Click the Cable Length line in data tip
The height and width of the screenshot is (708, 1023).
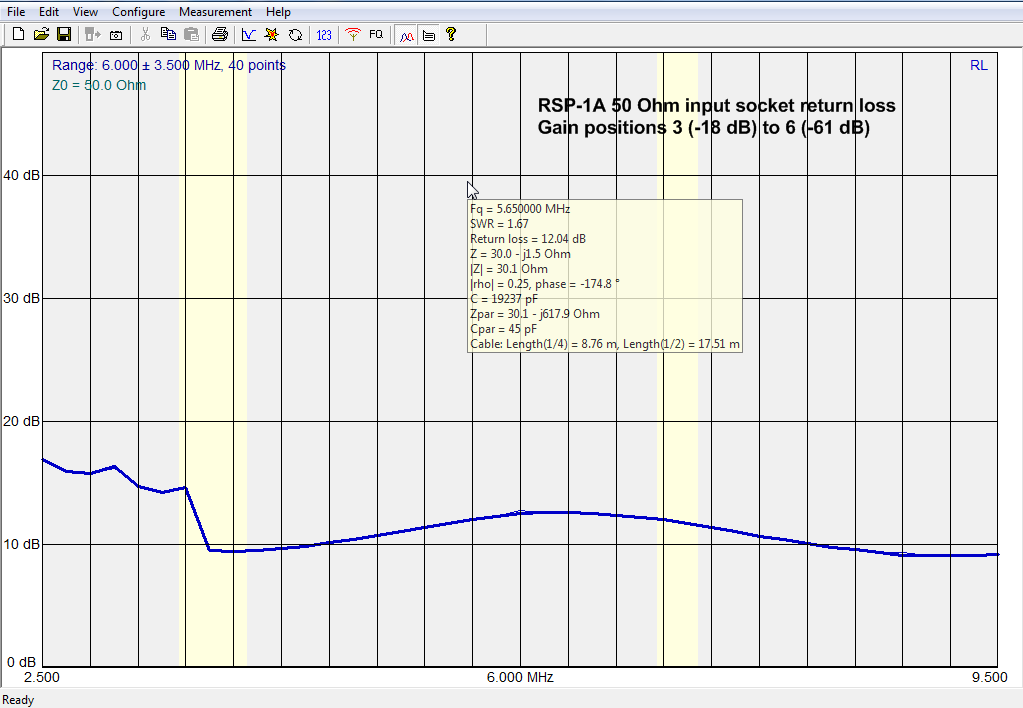pos(605,344)
